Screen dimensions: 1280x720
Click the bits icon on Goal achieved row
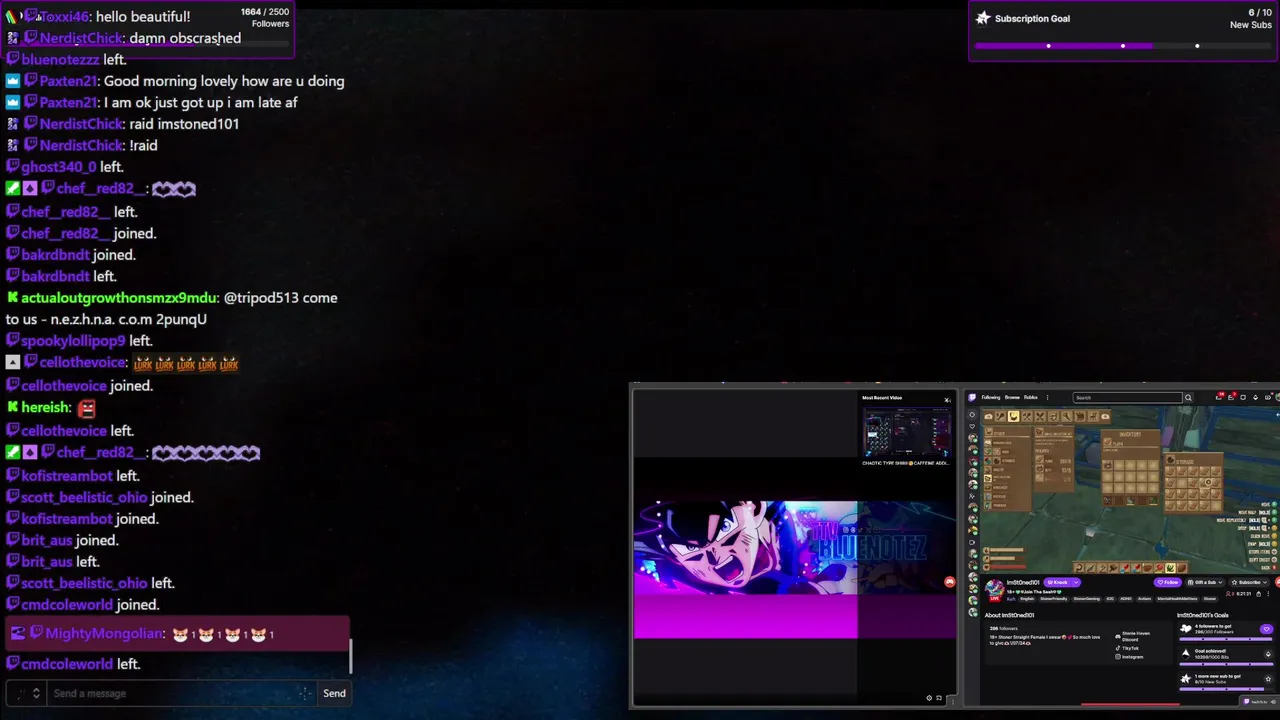1268,654
